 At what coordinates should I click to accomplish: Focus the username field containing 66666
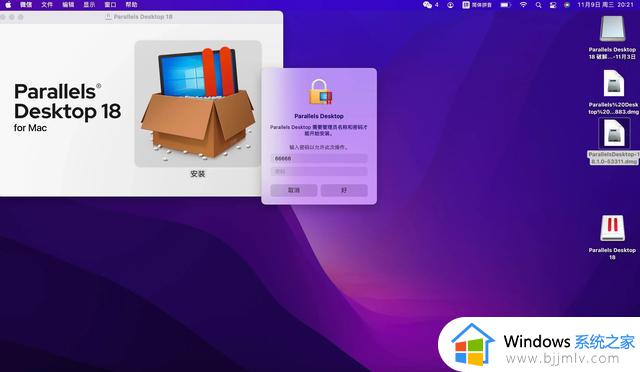(319, 158)
